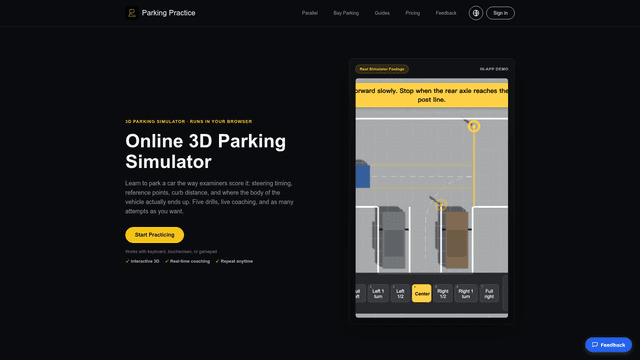Click the brown car in demo
Viewport: 640px width, 360px height.
click(x=456, y=240)
